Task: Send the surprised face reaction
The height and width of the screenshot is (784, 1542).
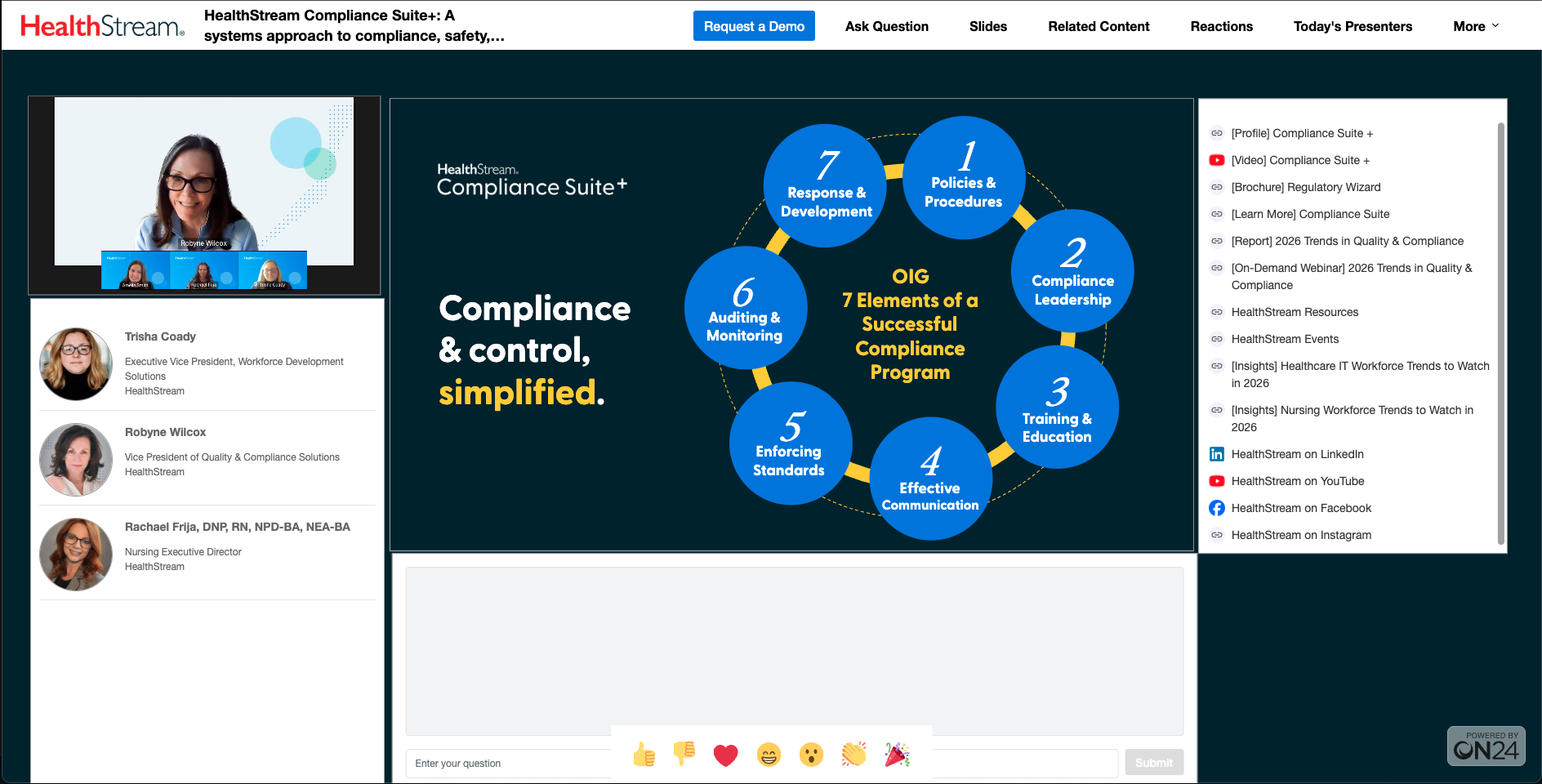Action: [x=811, y=755]
